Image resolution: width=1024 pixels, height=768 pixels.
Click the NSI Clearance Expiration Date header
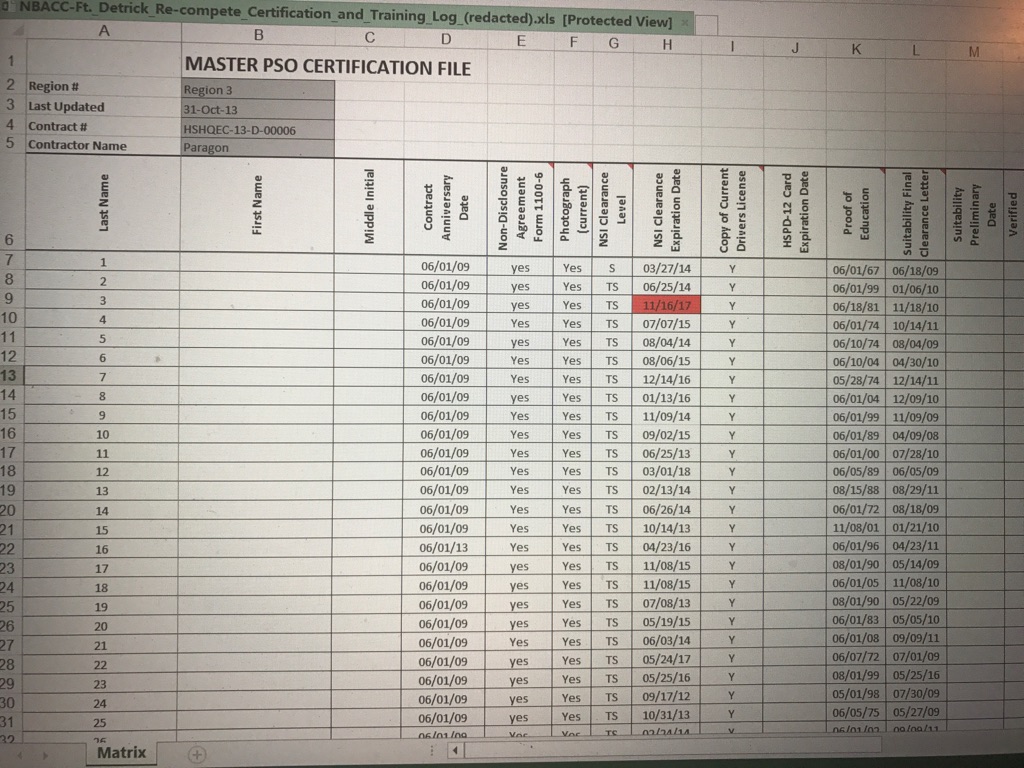667,208
